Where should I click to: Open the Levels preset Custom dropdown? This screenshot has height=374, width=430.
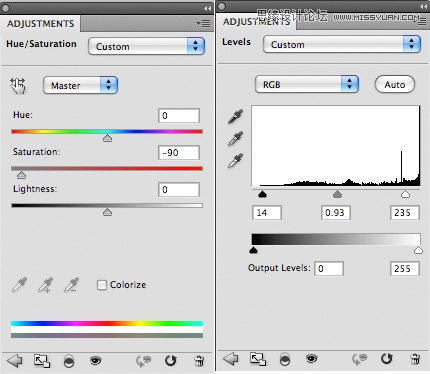[x=342, y=44]
